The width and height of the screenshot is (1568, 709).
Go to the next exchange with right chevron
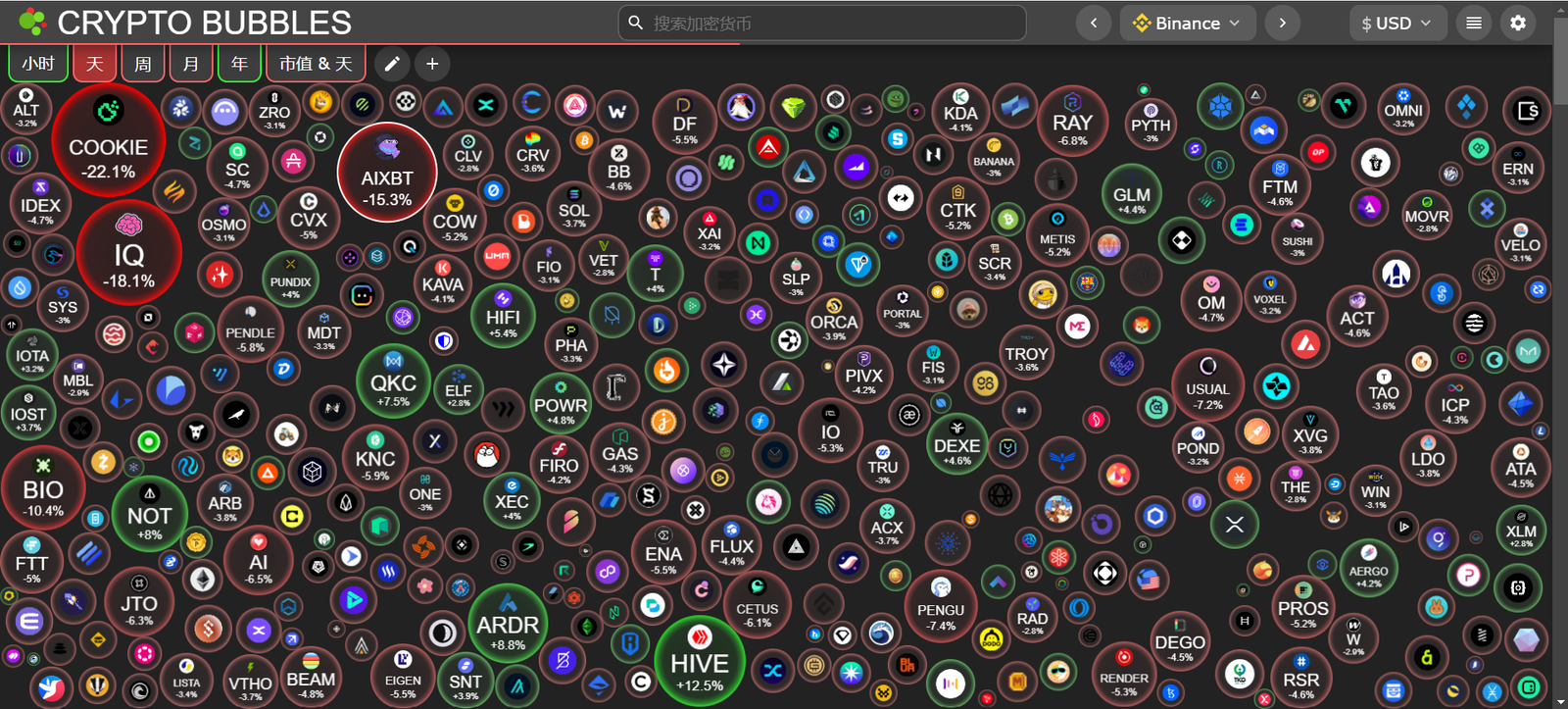1282,23
